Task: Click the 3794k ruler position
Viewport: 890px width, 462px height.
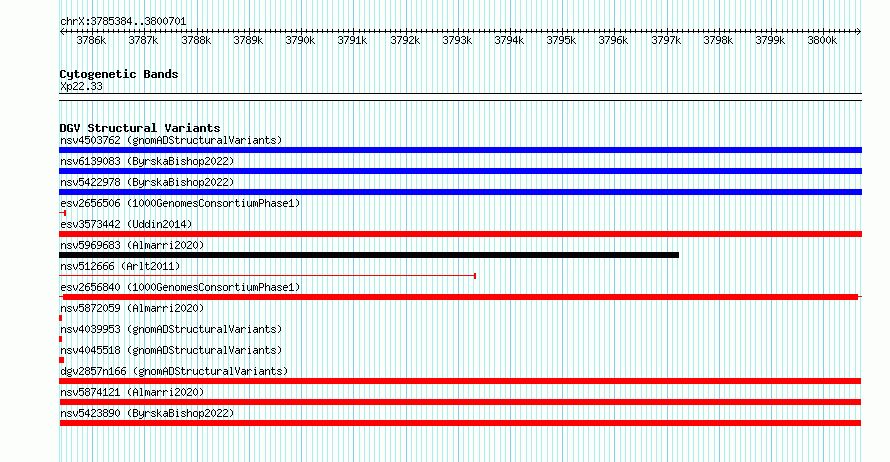Action: coord(509,40)
